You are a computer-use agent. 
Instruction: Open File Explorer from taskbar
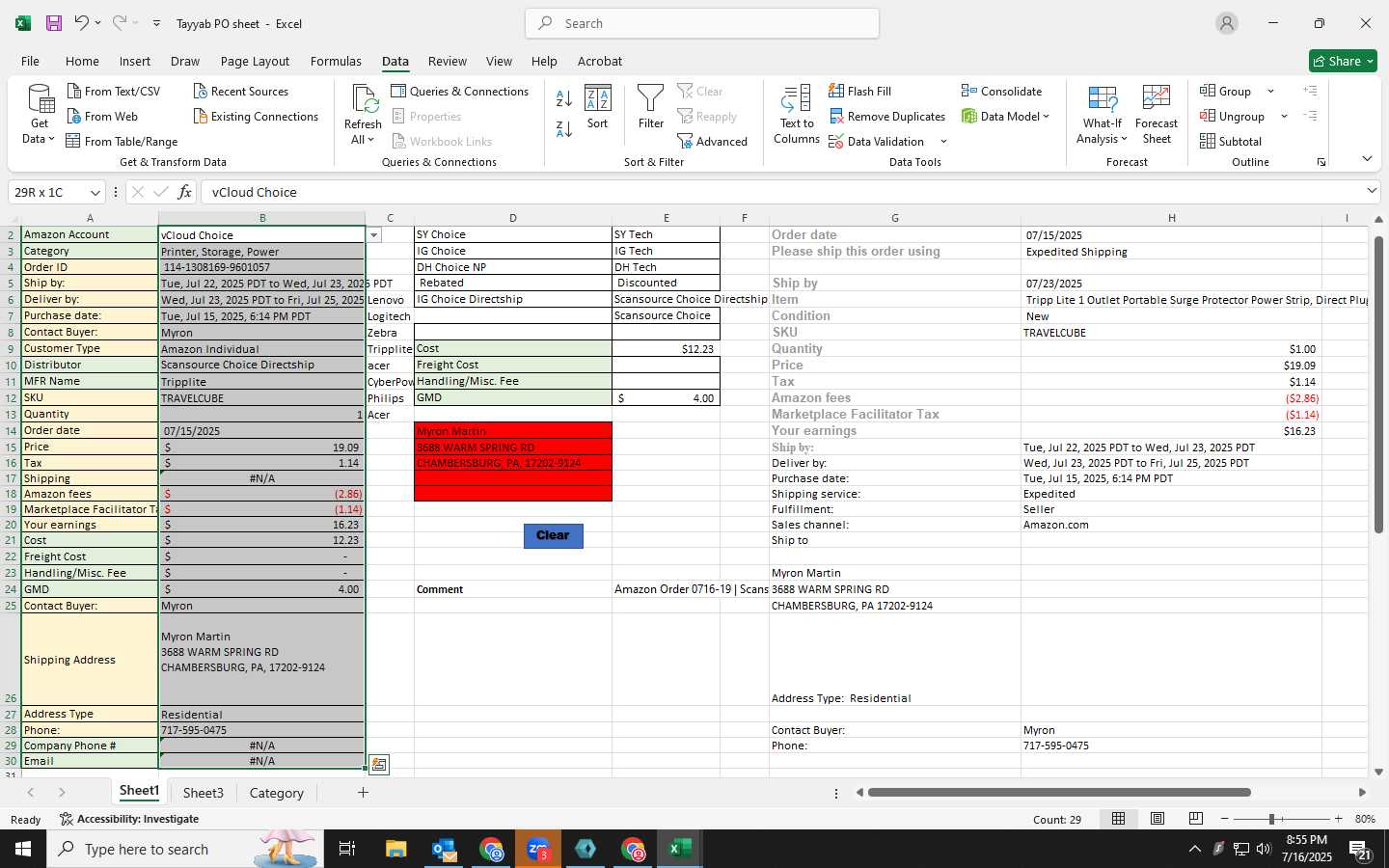point(396,849)
